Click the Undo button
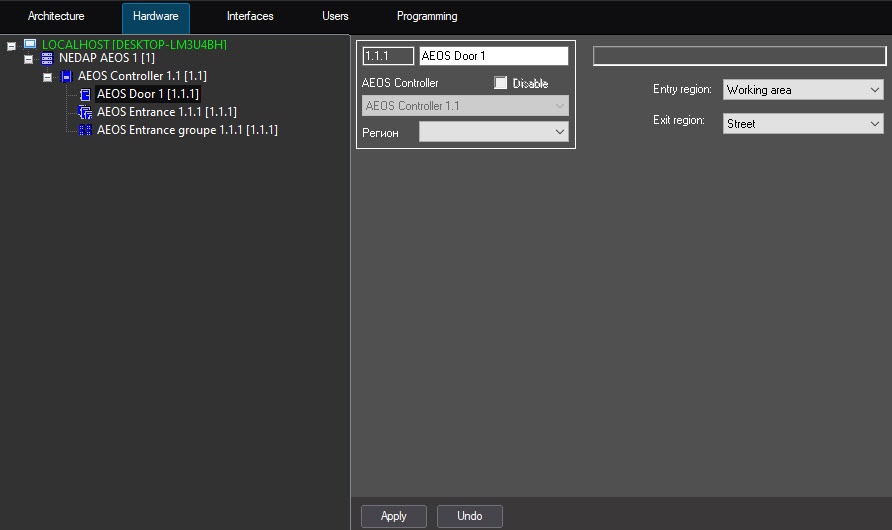Screen dimensions: 892x530 coord(470,516)
